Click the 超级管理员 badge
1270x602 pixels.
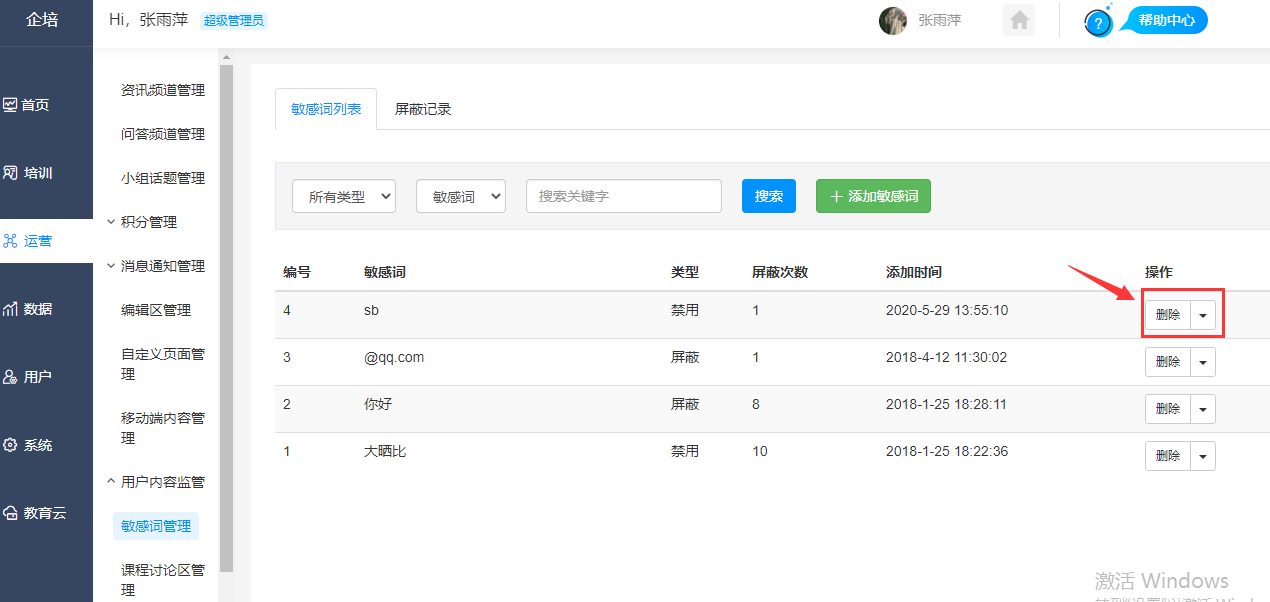(x=234, y=20)
